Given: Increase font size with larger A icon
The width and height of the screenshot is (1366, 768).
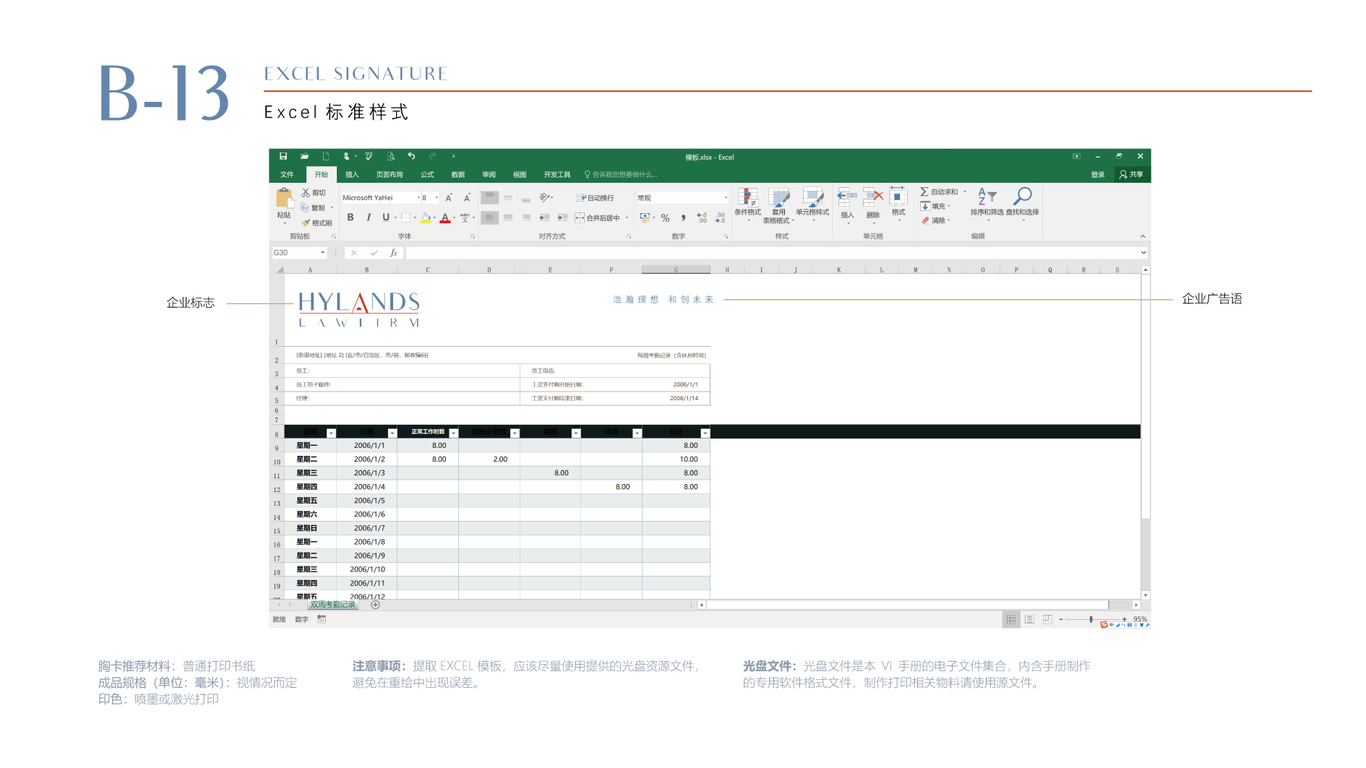Looking at the screenshot, I should click(x=449, y=198).
